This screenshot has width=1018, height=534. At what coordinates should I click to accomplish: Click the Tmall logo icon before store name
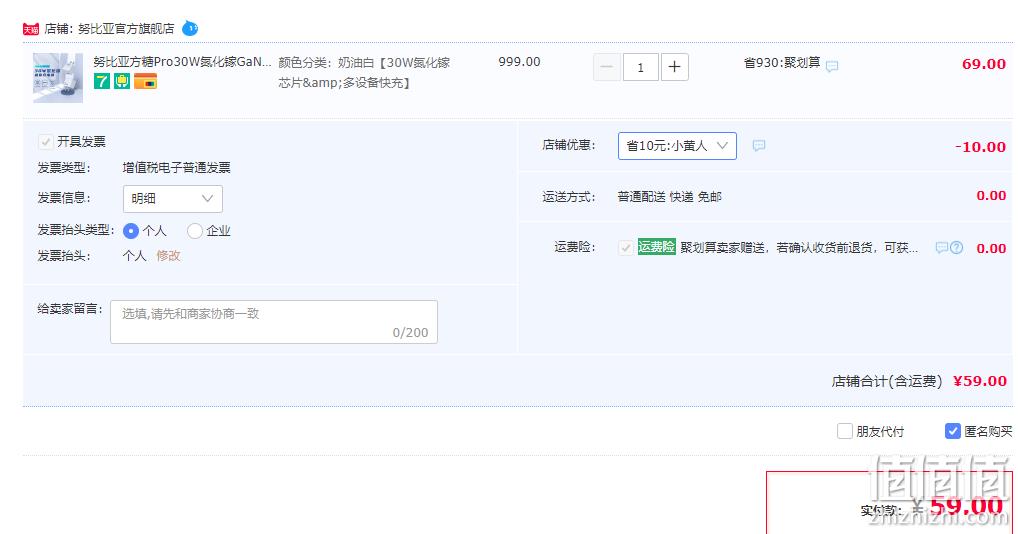click(x=31, y=29)
